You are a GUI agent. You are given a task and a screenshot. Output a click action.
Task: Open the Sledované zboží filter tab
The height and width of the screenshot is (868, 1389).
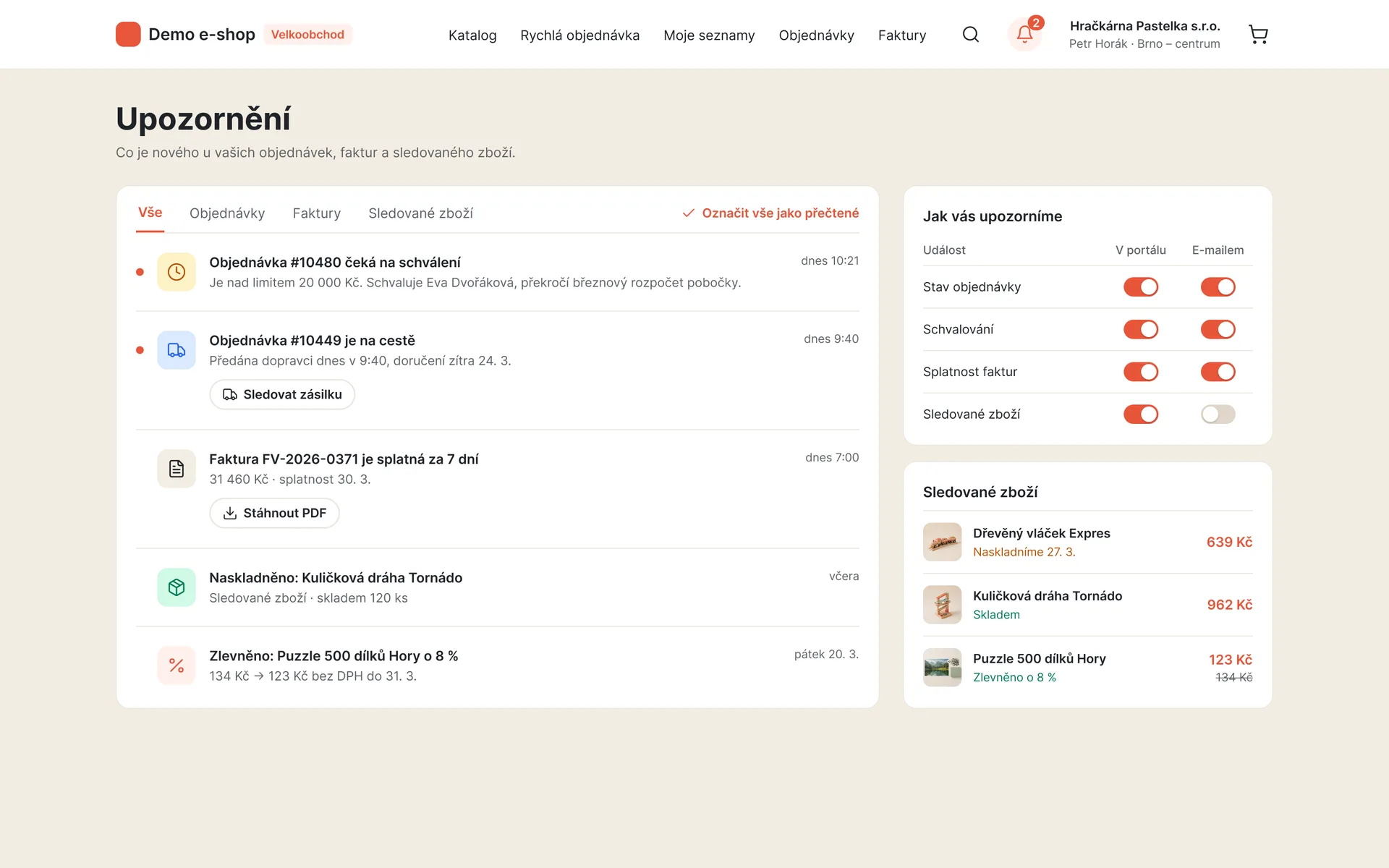[x=421, y=213]
